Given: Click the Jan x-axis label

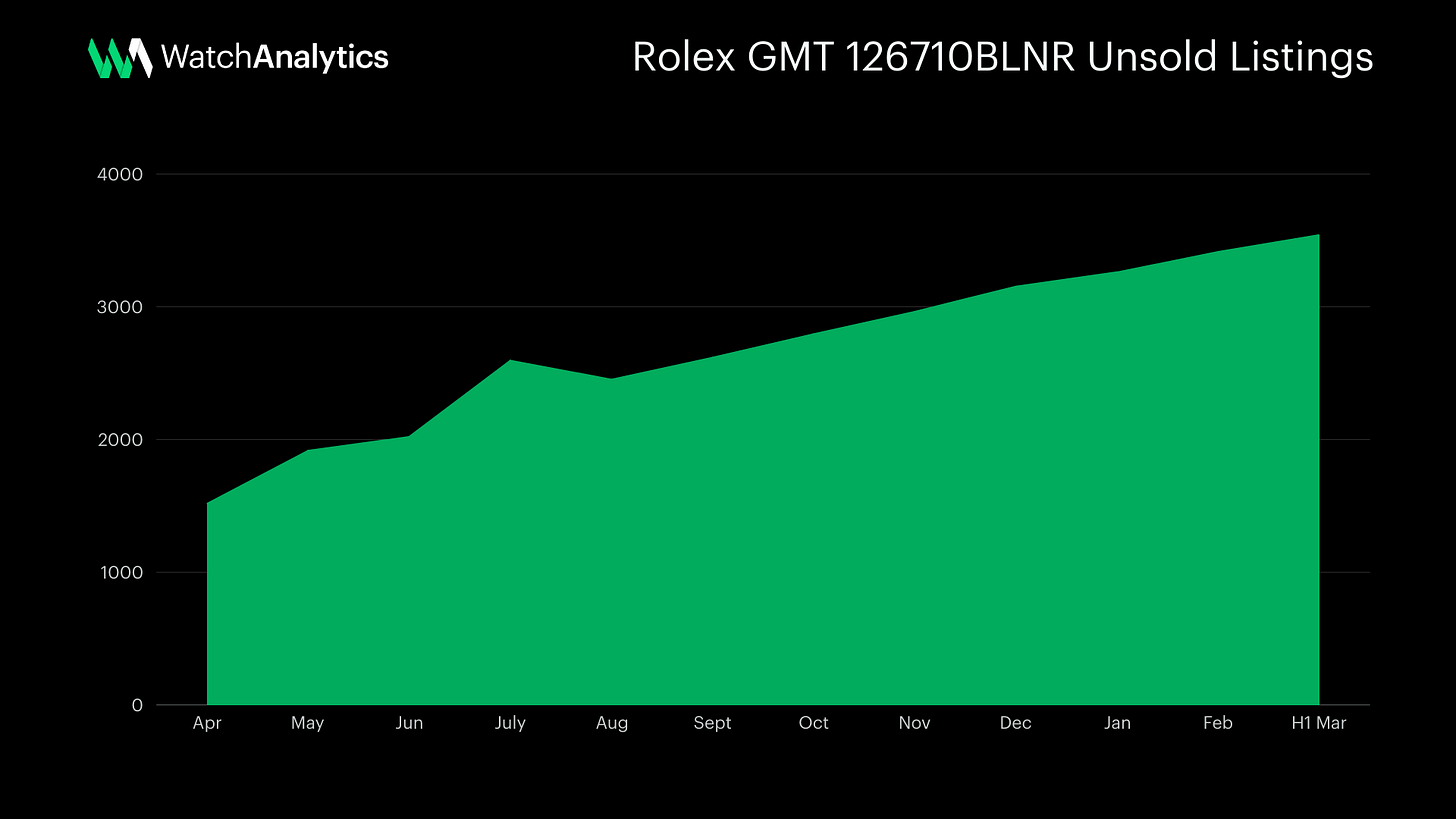Looking at the screenshot, I should point(1117,723).
